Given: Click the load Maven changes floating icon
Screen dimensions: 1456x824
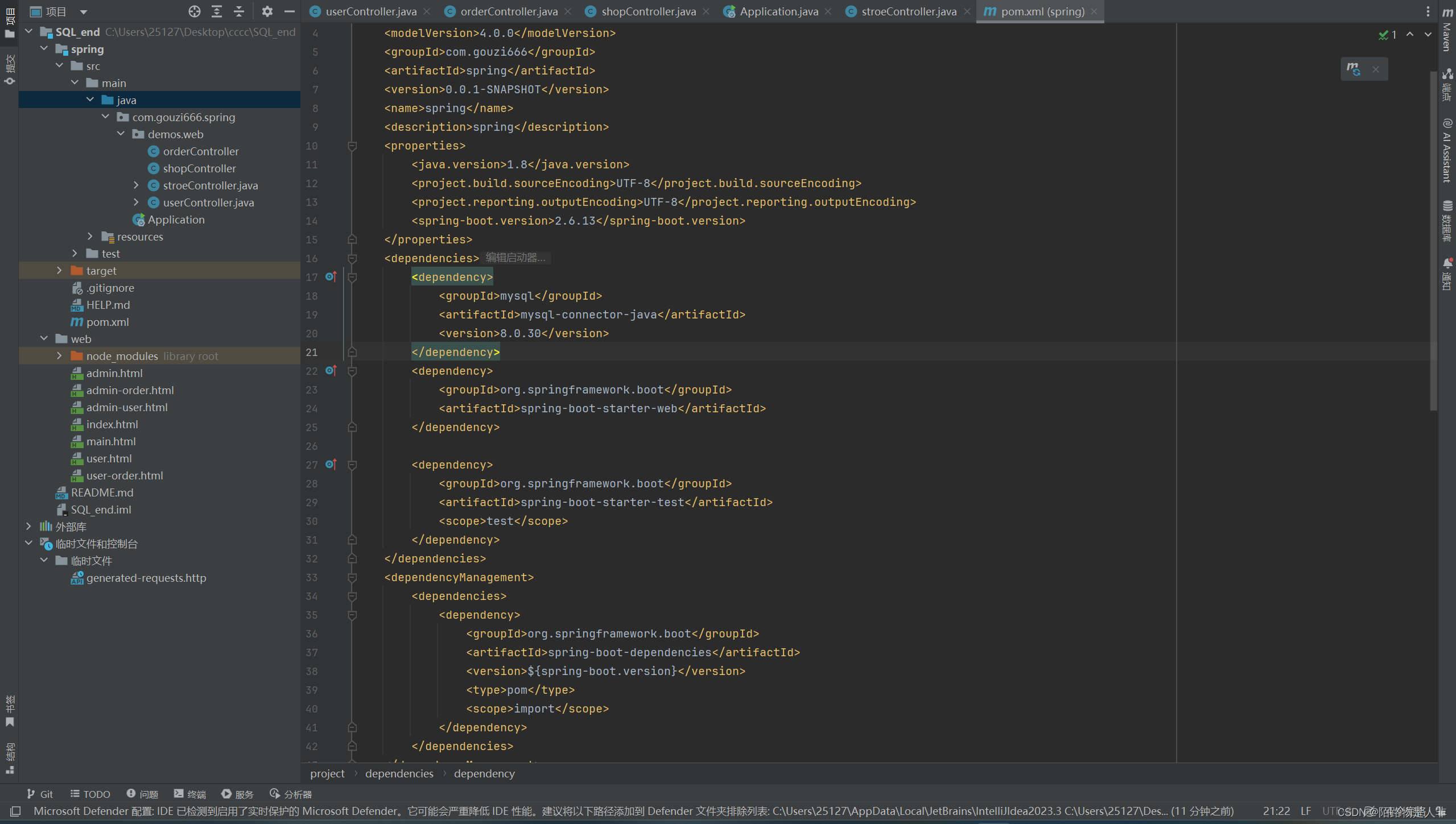Looking at the screenshot, I should (x=1354, y=69).
